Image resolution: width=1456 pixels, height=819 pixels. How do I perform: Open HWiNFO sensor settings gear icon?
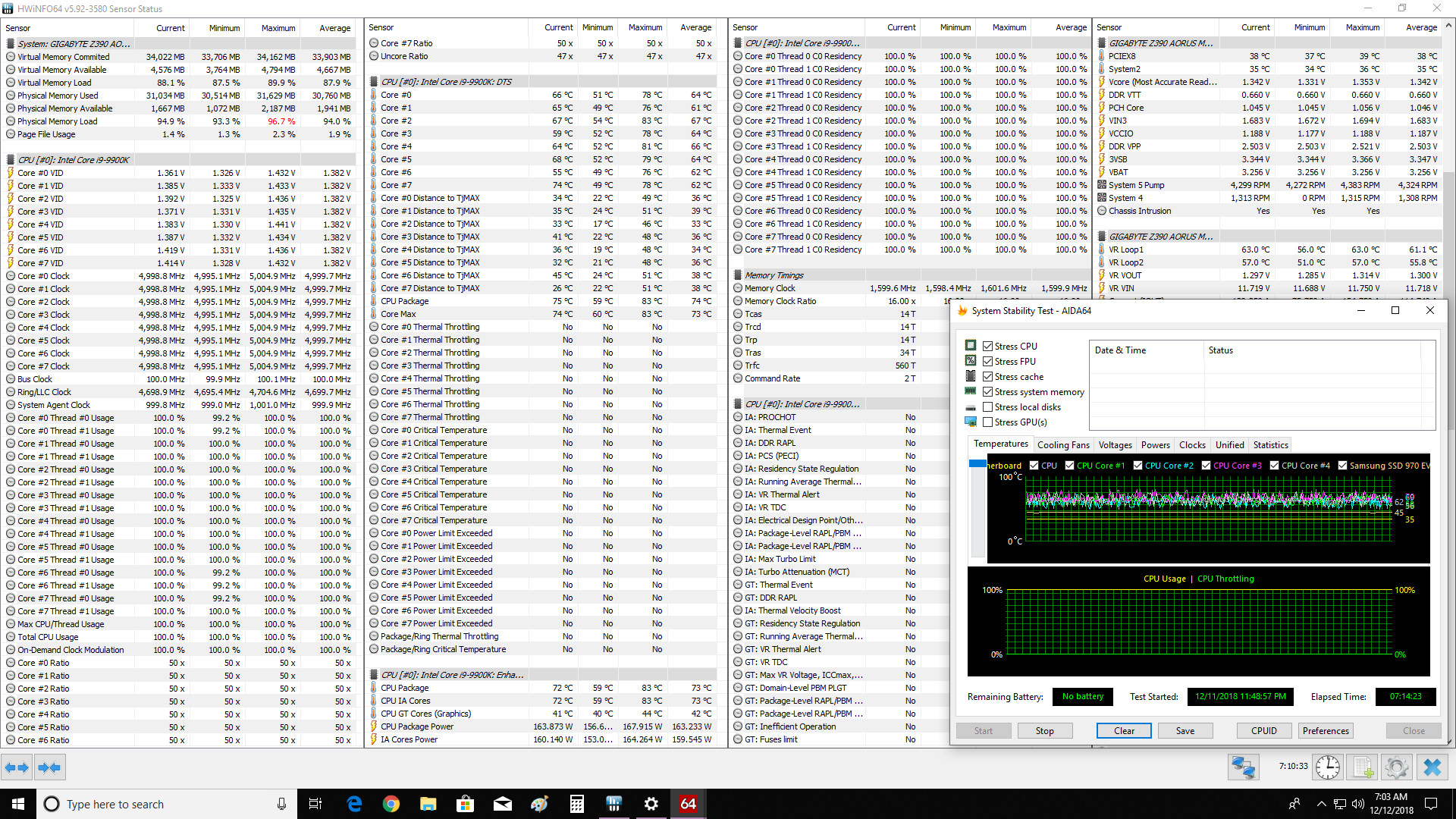[1396, 767]
